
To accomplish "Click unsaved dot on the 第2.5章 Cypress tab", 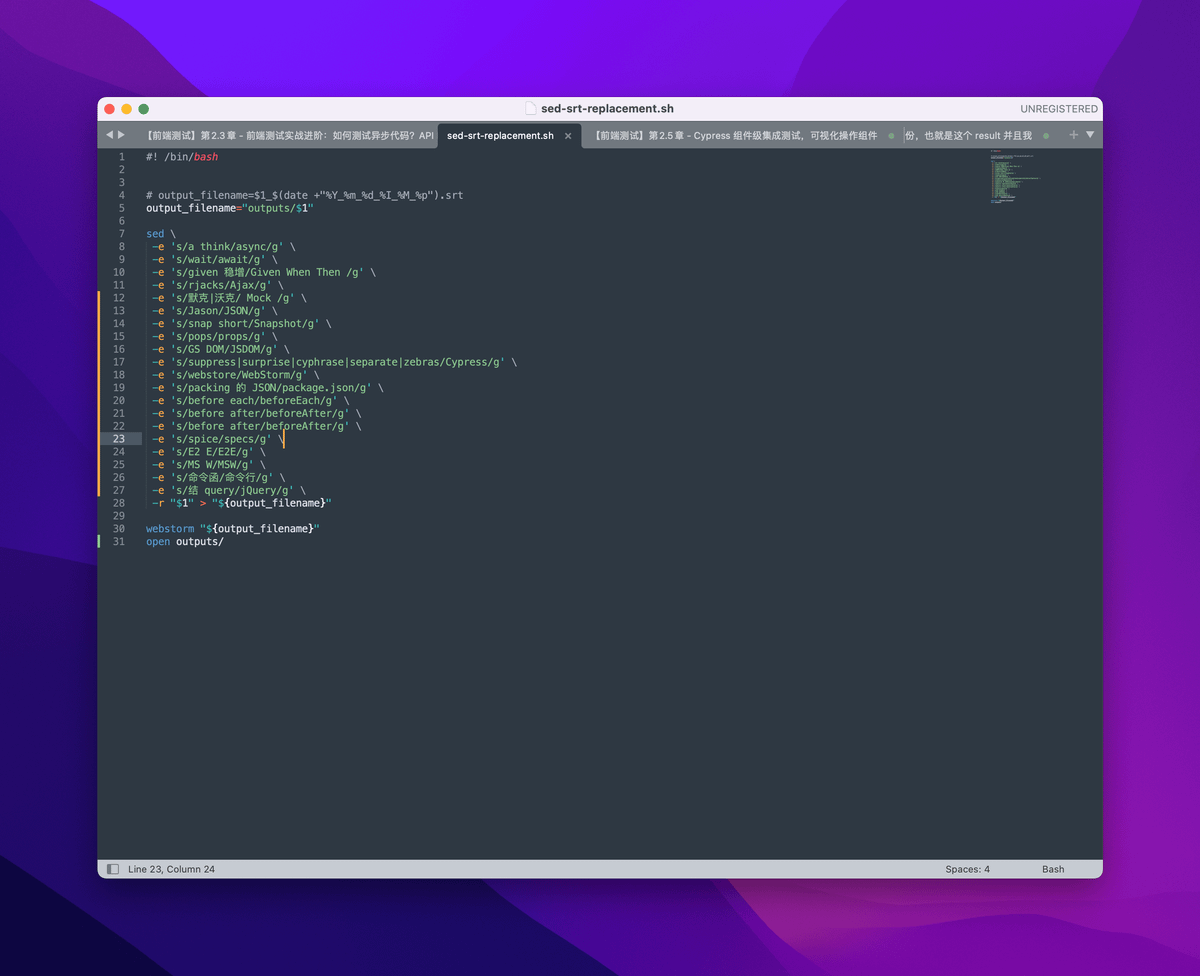I will [891, 136].
